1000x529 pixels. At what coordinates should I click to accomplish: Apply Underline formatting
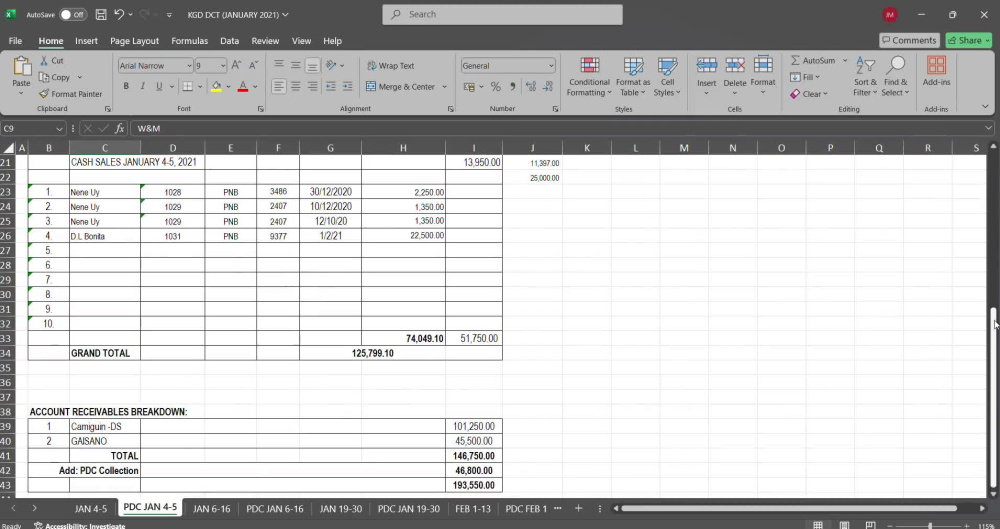point(159,86)
